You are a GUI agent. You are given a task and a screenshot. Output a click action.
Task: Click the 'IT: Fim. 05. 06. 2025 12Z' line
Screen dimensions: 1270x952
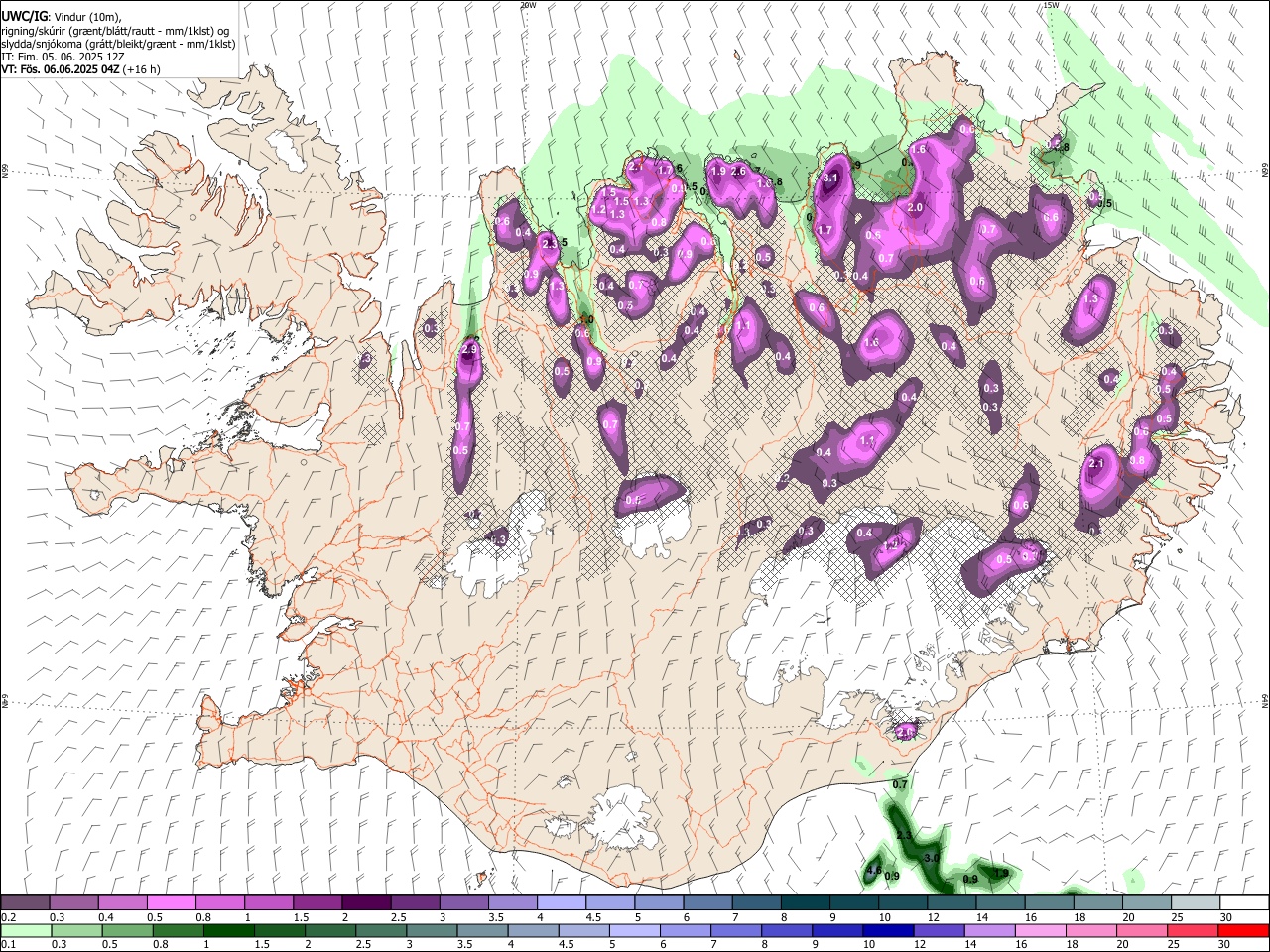62,58
